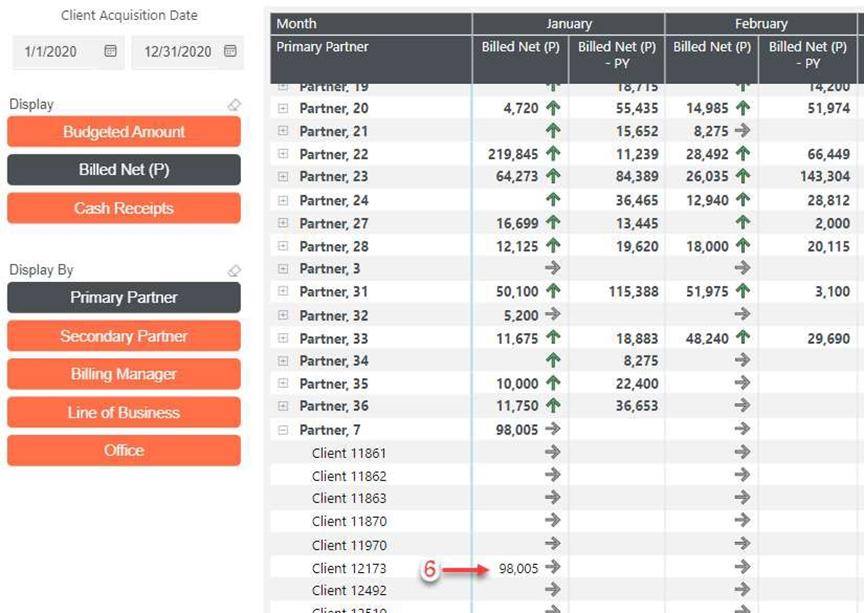Click the green up arrow for Partner, 31 February

pyautogui.click(x=742, y=291)
